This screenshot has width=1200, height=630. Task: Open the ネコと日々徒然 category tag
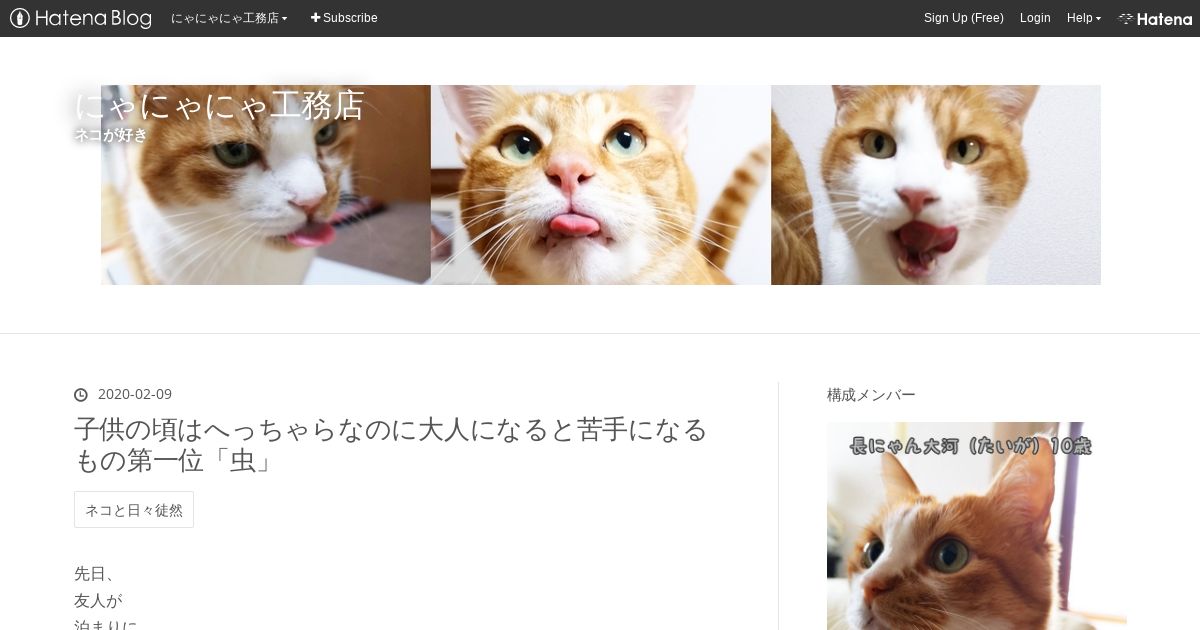click(134, 510)
